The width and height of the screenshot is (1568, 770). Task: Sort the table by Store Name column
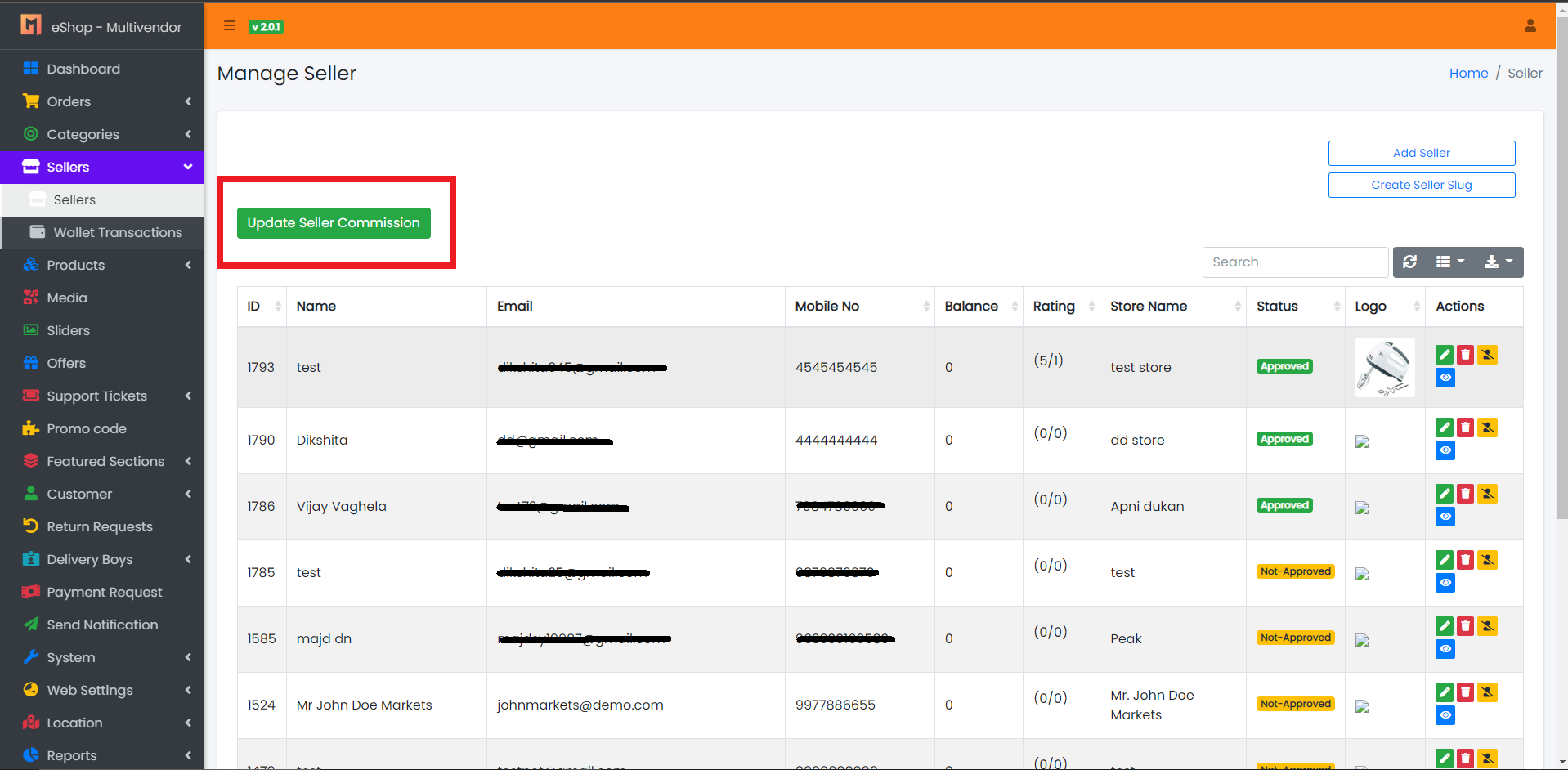coord(1173,307)
